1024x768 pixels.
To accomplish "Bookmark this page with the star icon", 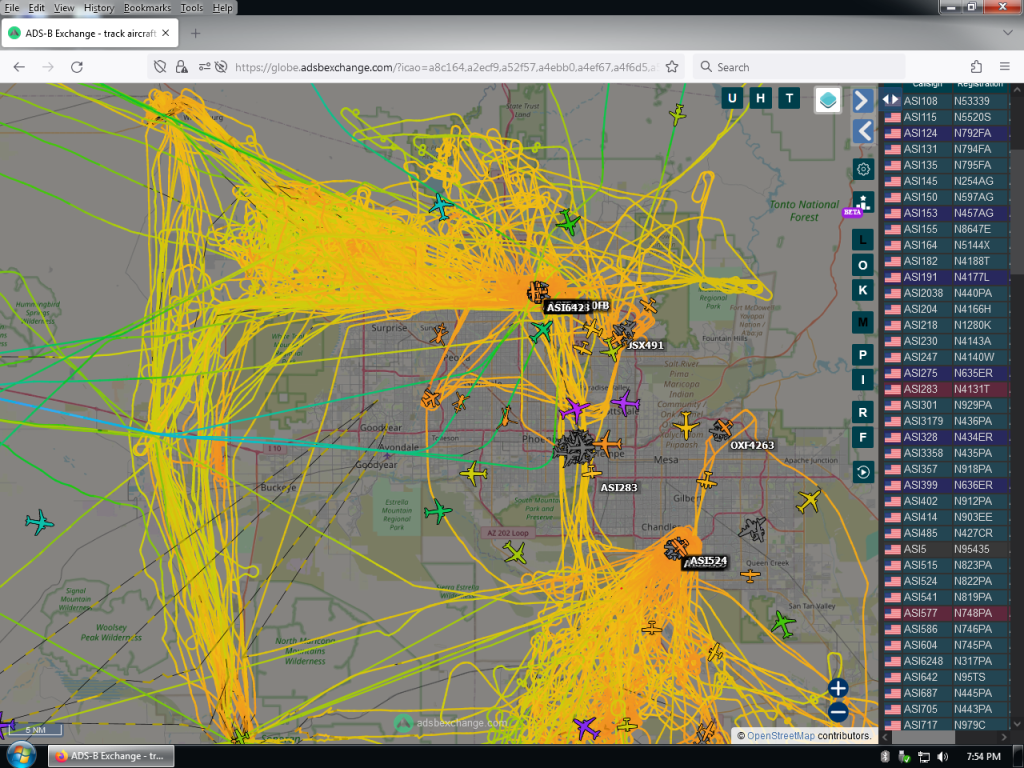I will pos(671,67).
